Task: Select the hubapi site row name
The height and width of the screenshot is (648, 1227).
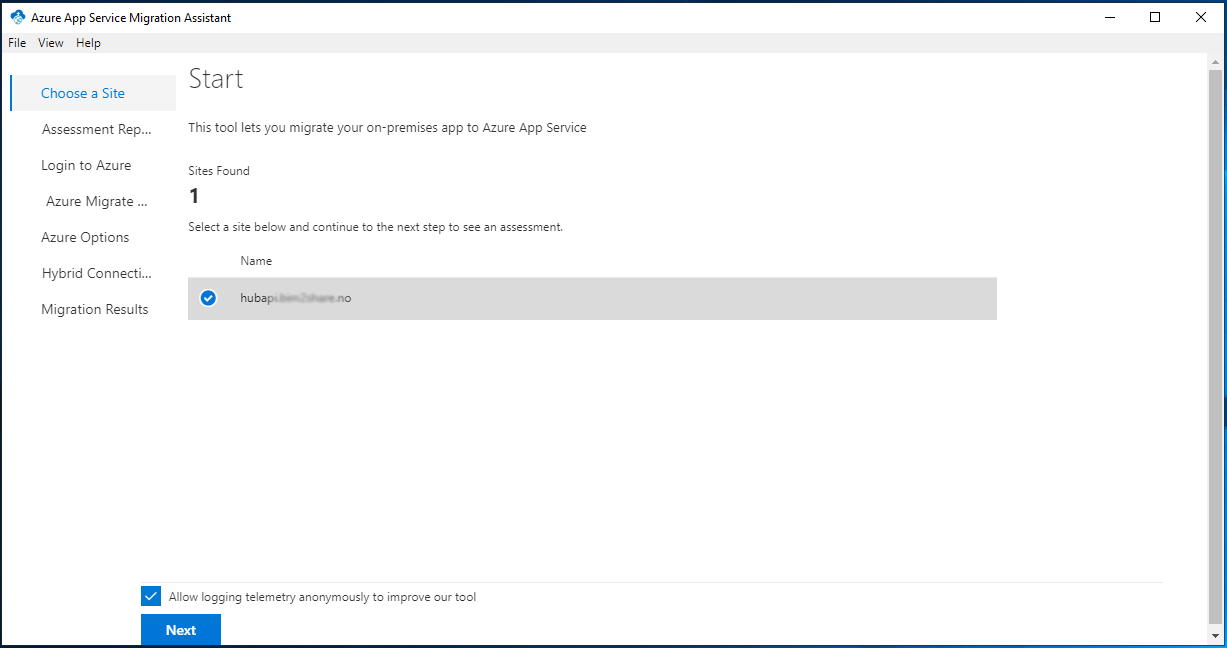Action: (x=296, y=298)
